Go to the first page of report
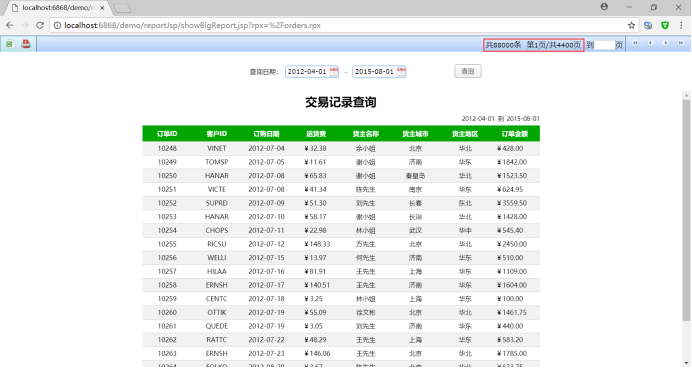This screenshot has height=368, width=692. point(636,43)
